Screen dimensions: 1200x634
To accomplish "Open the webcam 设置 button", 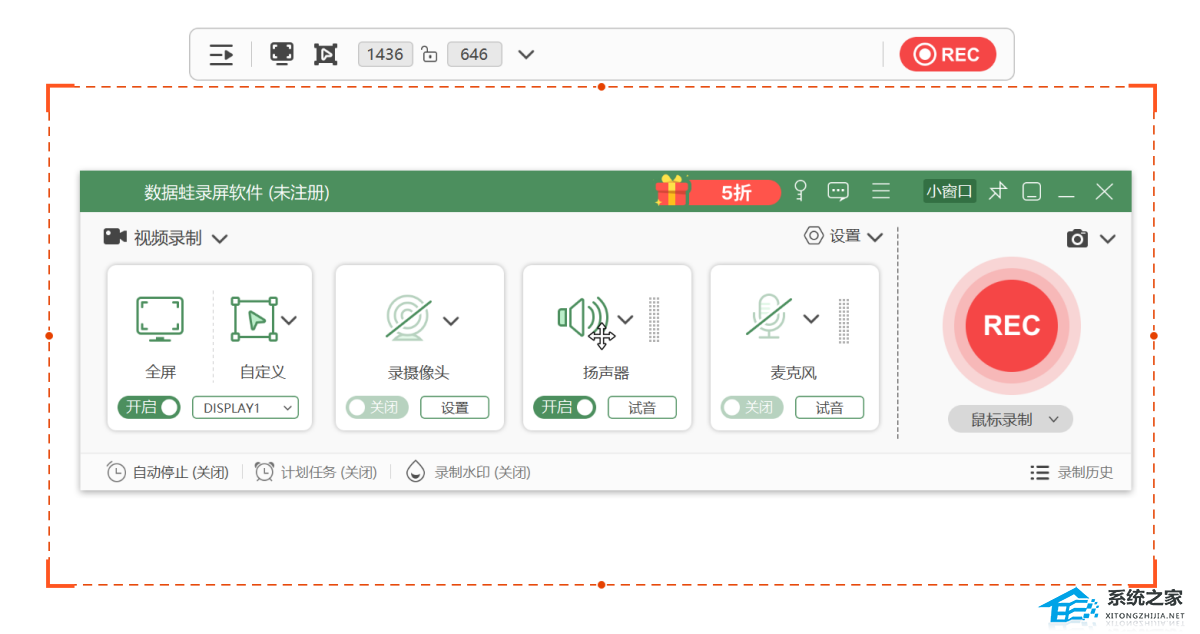I will 455,407.
